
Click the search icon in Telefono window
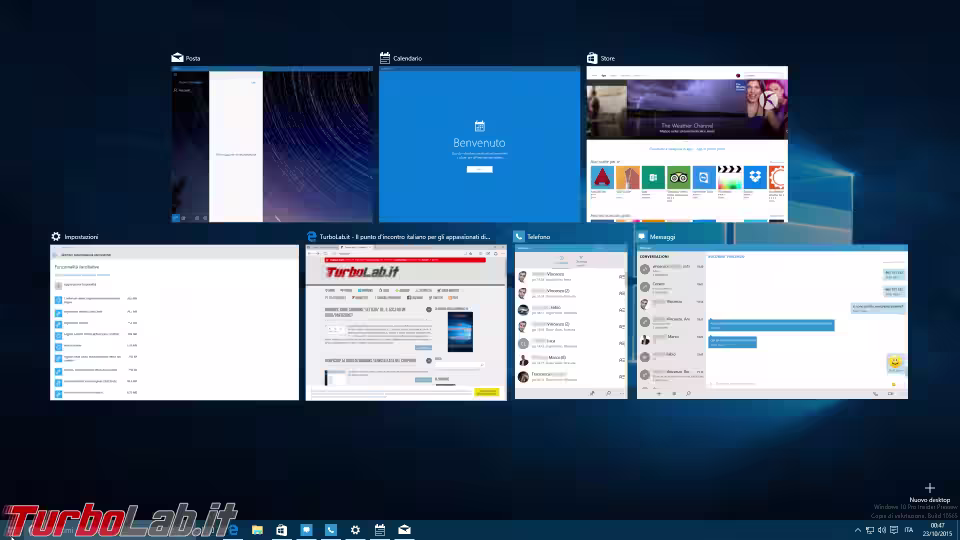click(608, 393)
